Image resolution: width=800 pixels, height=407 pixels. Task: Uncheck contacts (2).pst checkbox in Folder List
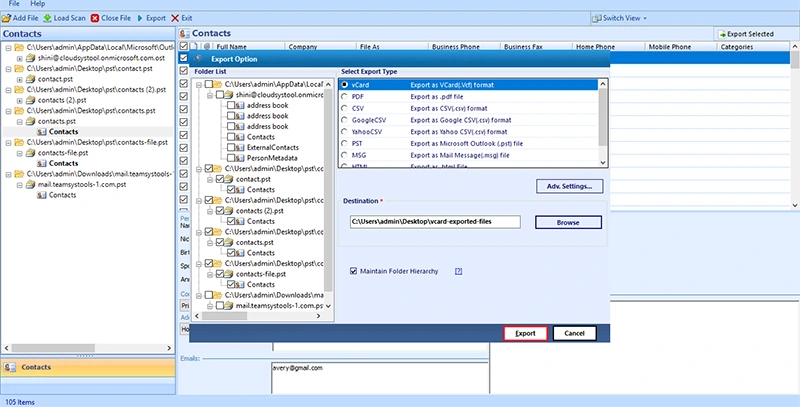coord(220,211)
